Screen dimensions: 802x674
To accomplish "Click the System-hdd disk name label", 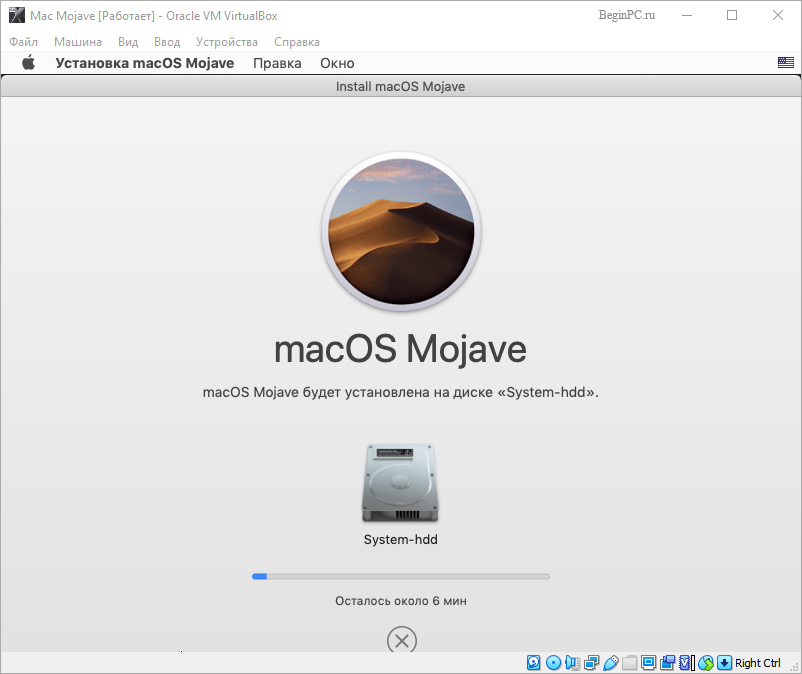I will click(400, 540).
